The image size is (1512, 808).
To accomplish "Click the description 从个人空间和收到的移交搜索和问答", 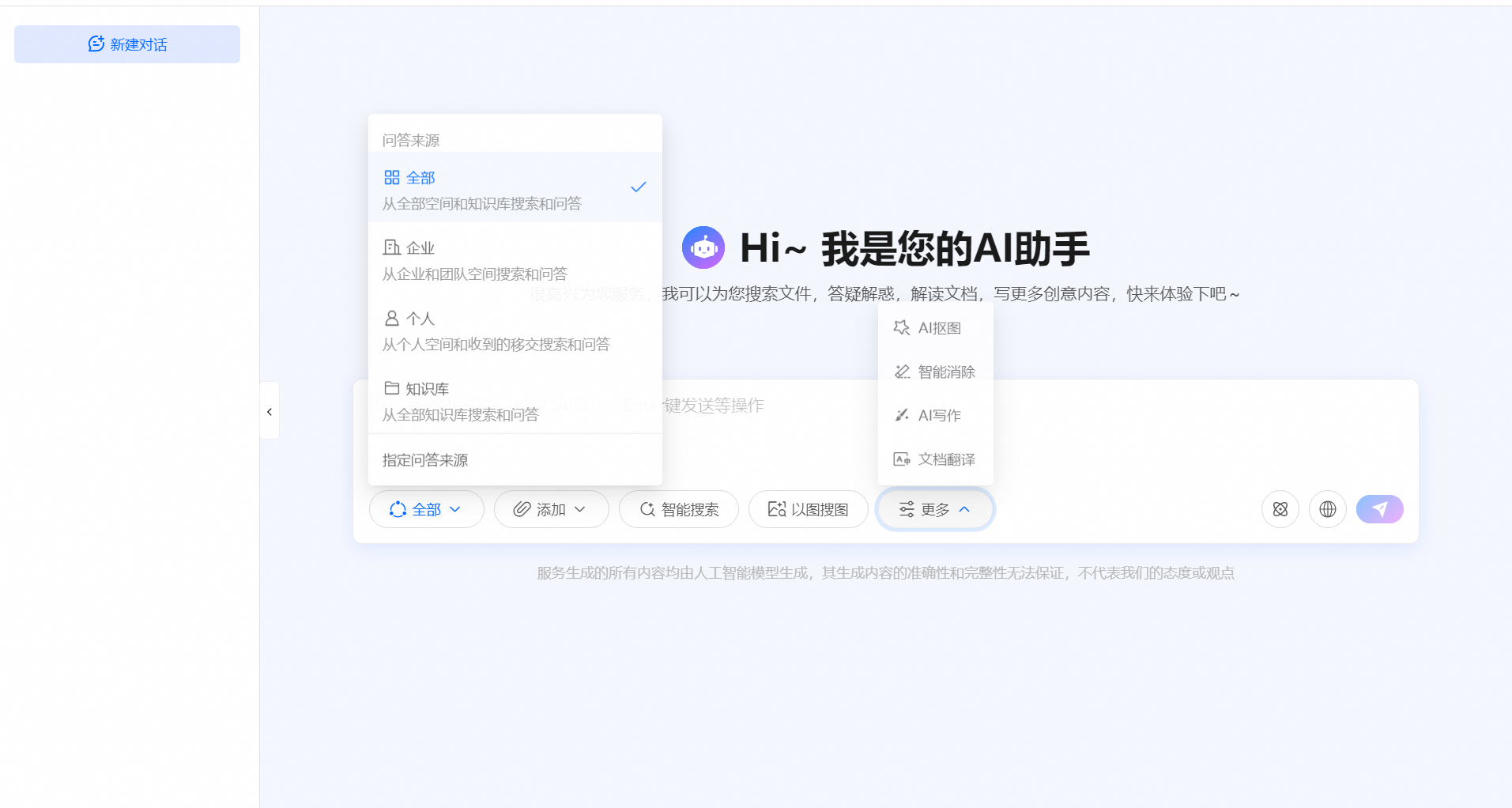I will 496,345.
